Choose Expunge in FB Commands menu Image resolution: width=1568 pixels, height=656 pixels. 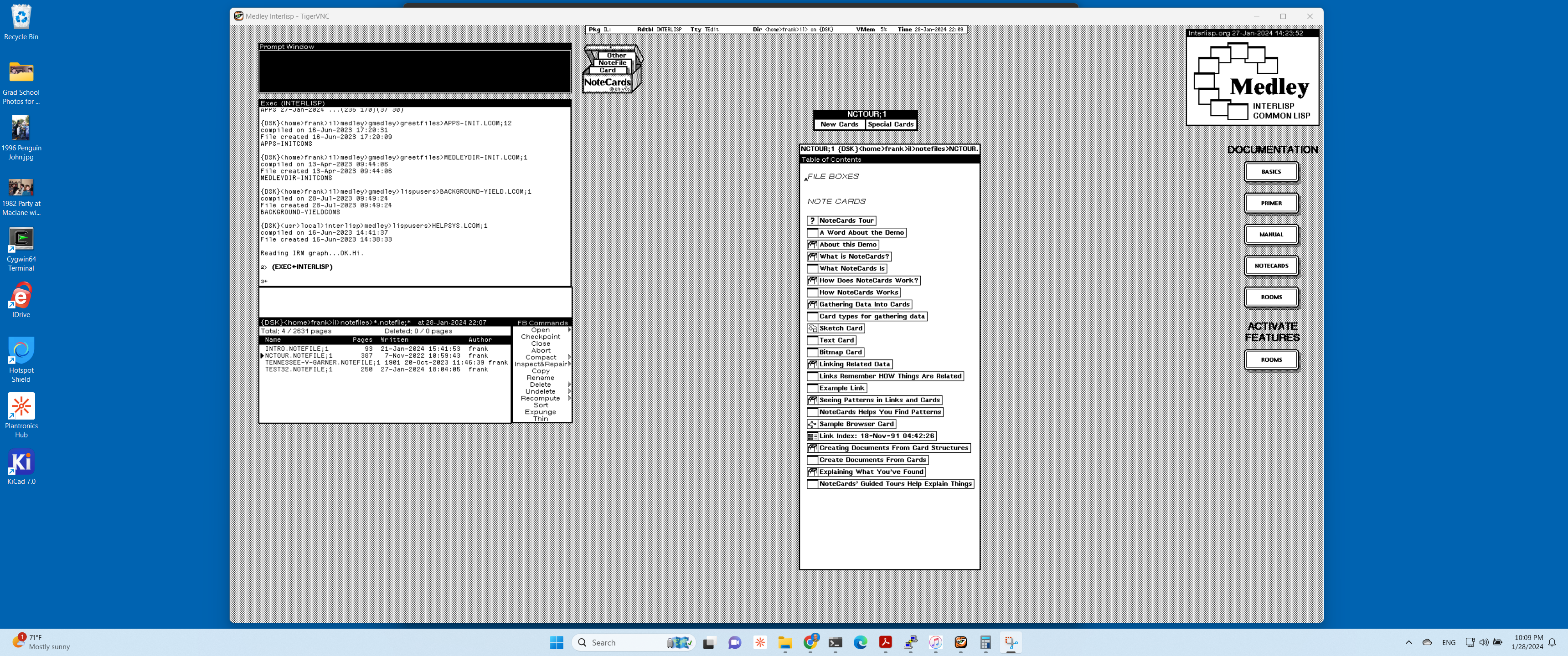[x=541, y=412]
